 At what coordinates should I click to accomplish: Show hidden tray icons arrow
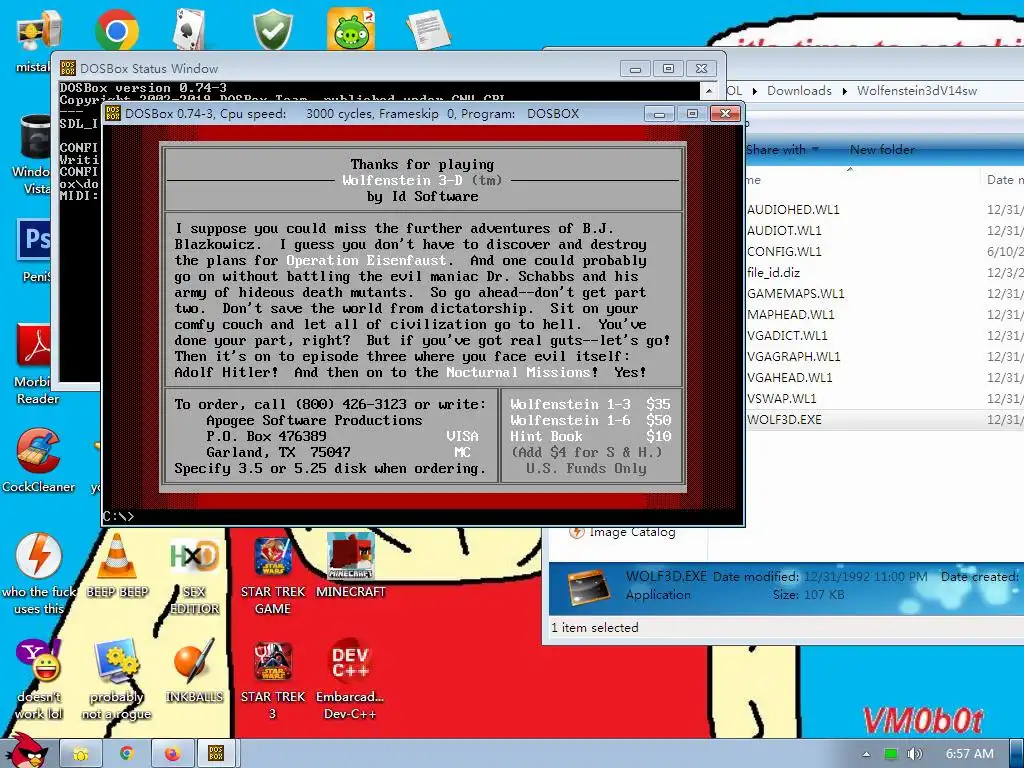tap(866, 754)
